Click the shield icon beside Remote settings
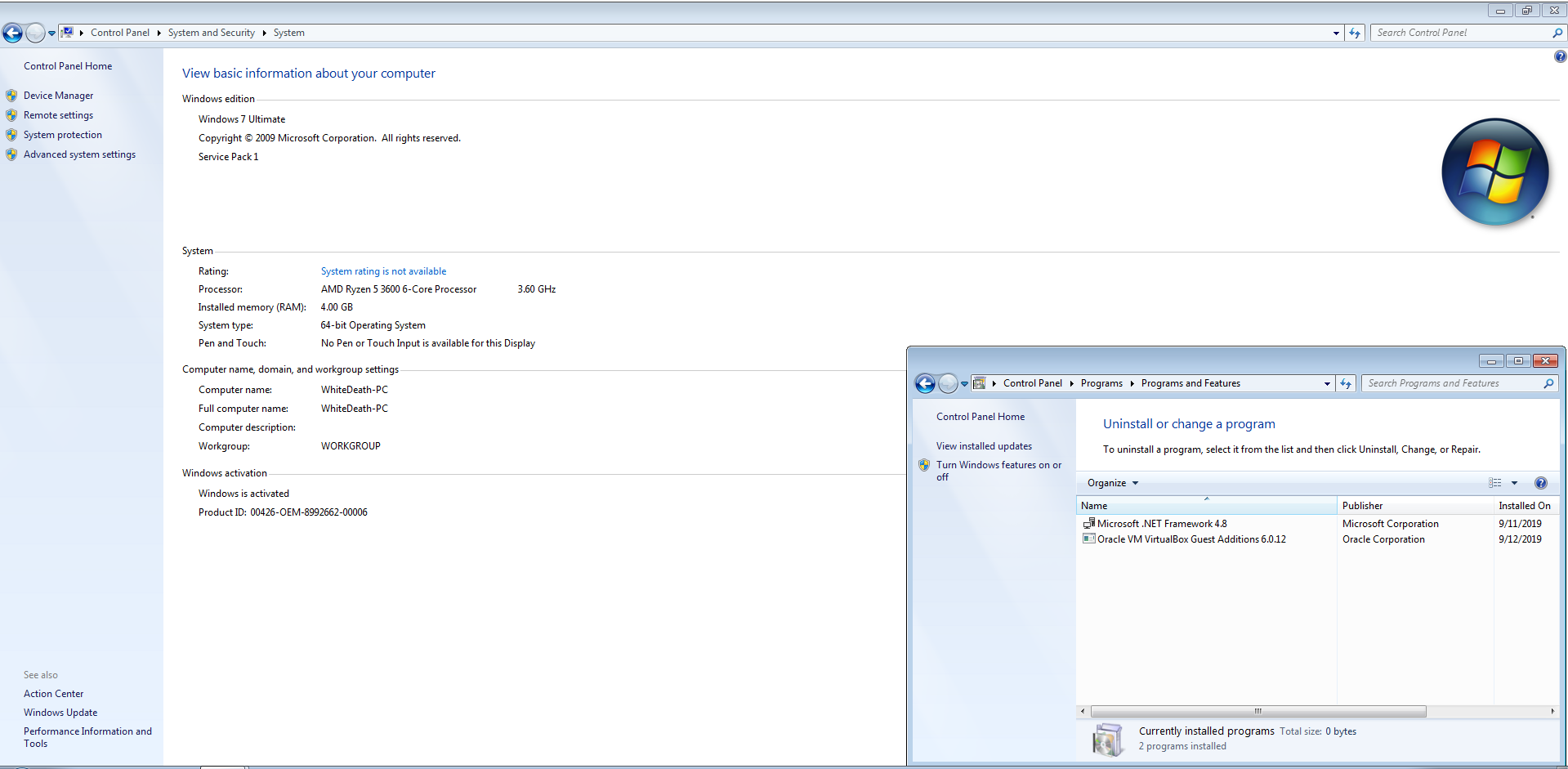Image resolution: width=1568 pixels, height=769 pixels. [11, 115]
